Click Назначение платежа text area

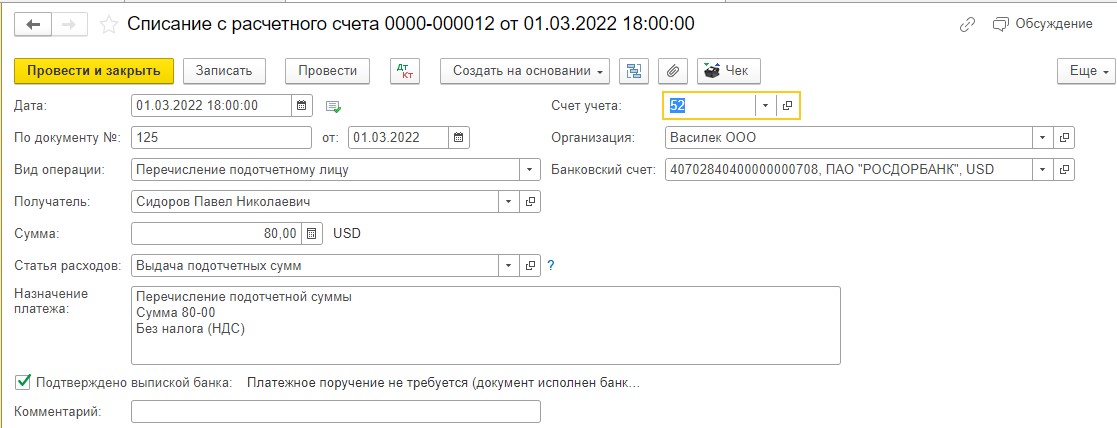click(x=486, y=325)
